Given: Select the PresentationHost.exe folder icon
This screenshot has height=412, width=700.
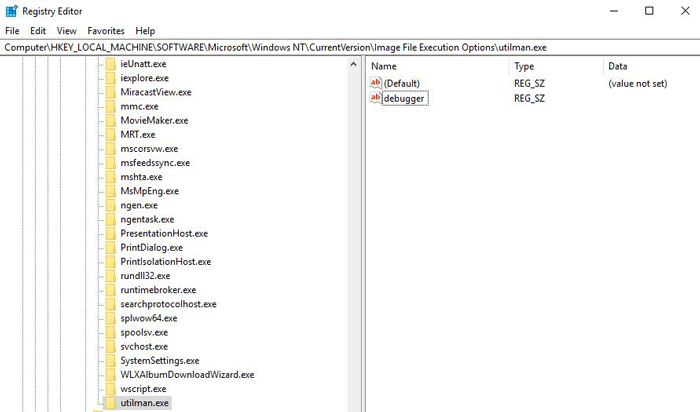Looking at the screenshot, I should coord(111,233).
